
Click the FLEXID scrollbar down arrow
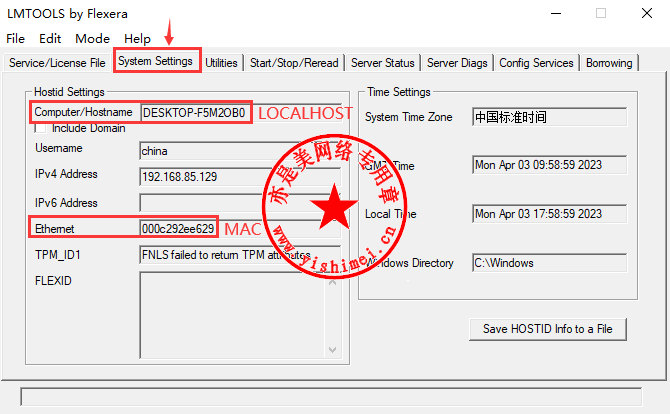[x=332, y=350]
